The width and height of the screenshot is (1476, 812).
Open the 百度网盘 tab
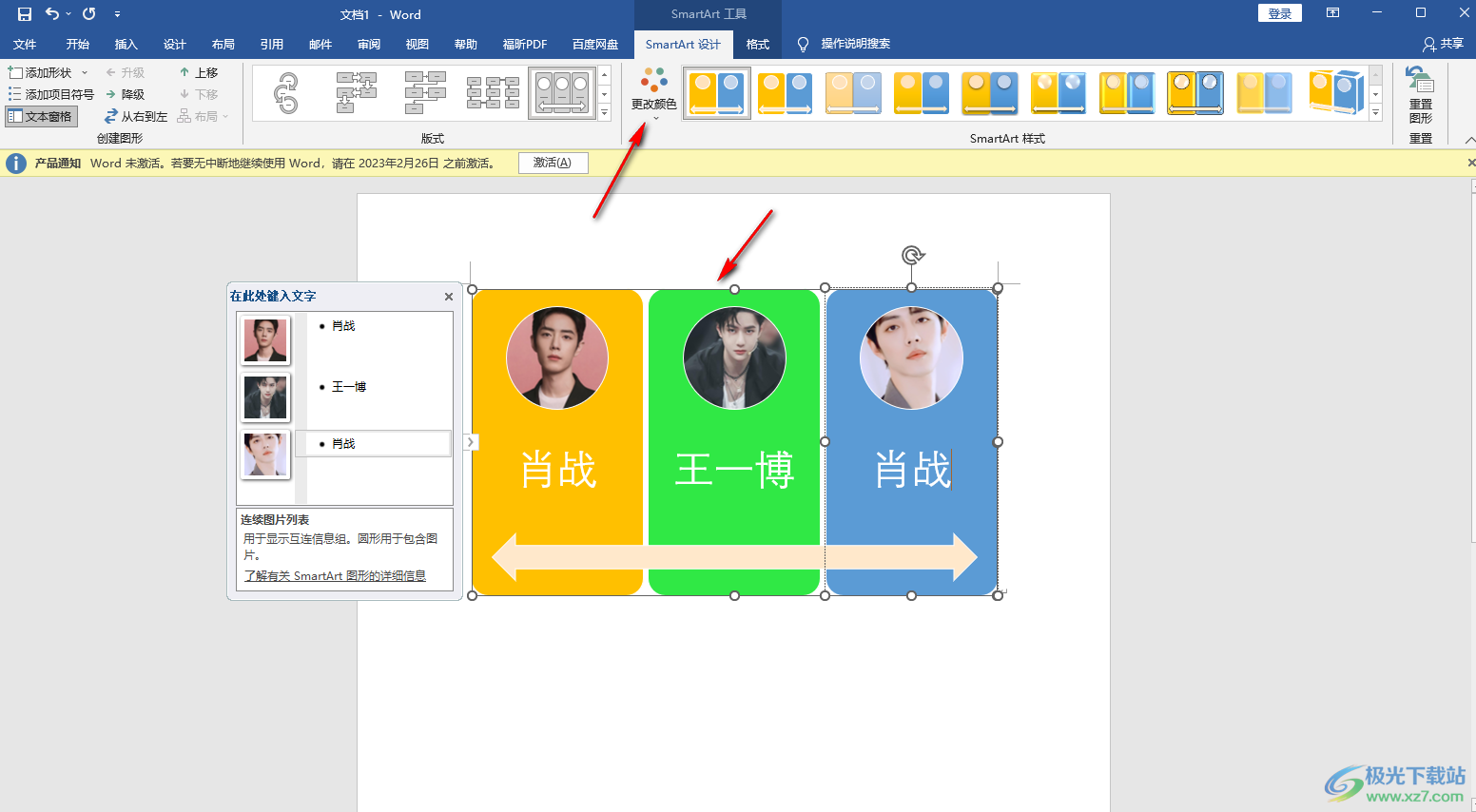(595, 44)
